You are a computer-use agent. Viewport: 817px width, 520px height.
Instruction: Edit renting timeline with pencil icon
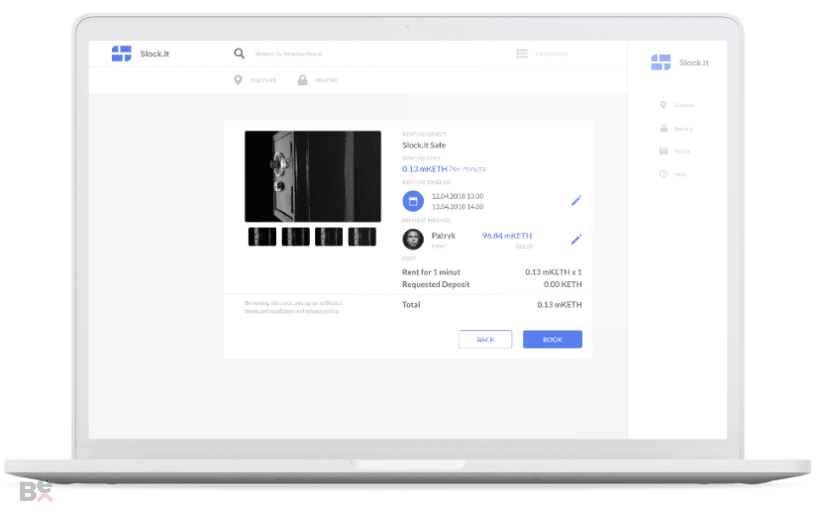pyautogui.click(x=576, y=201)
